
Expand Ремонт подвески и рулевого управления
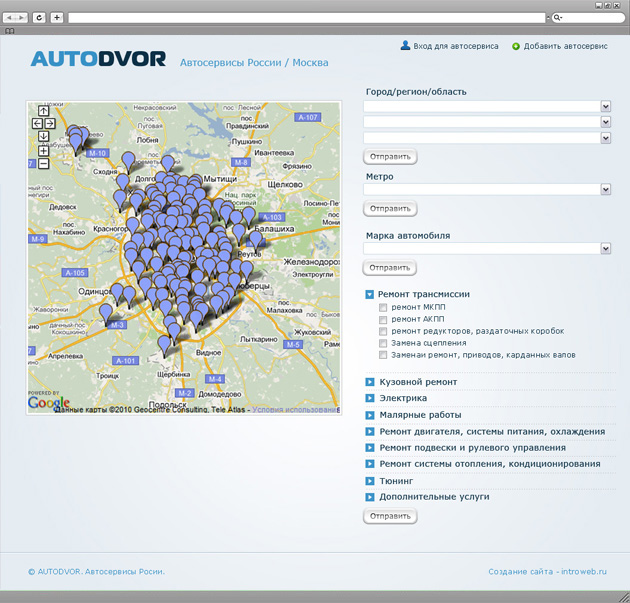[370, 448]
